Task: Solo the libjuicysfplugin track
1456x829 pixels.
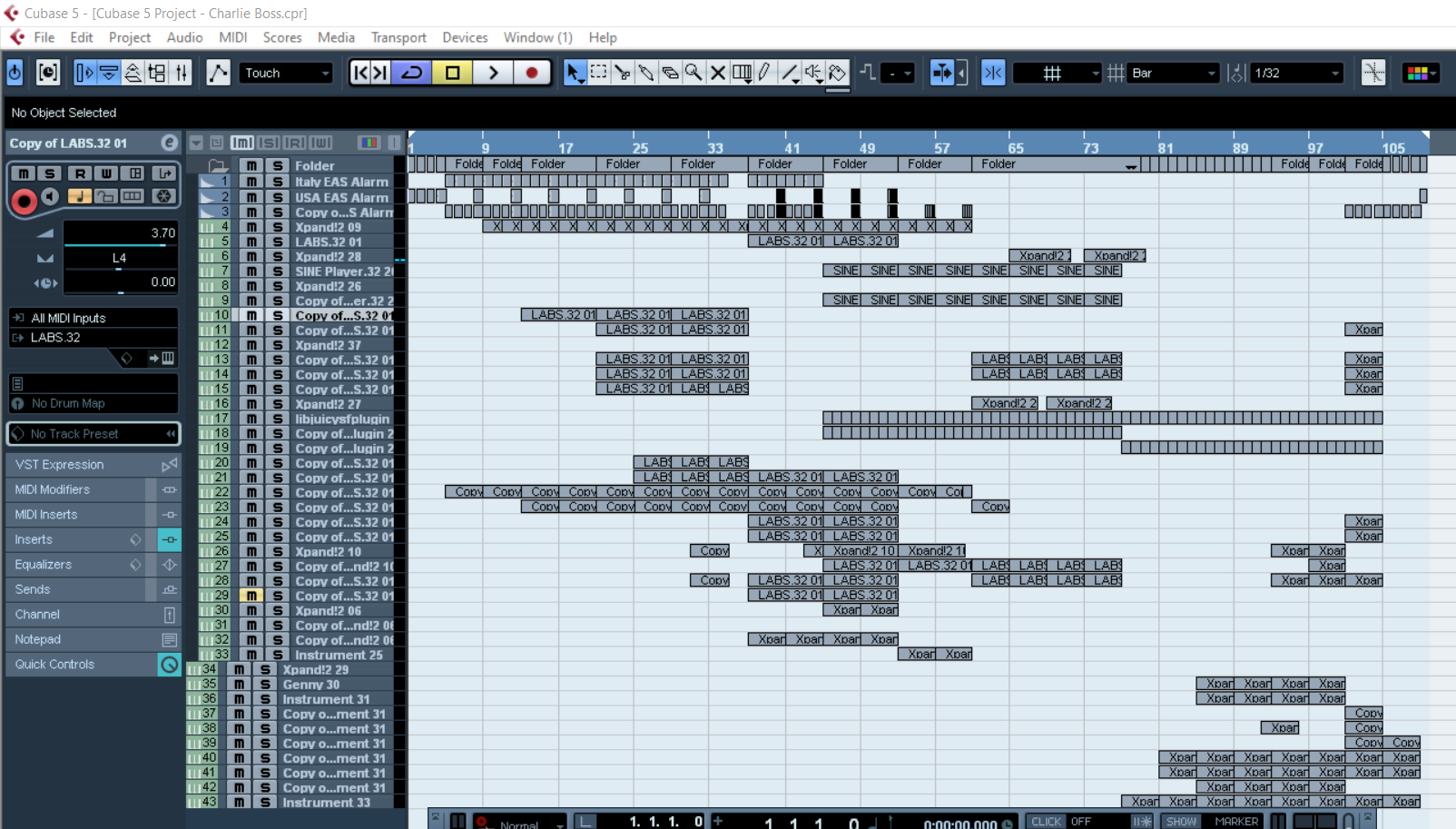Action: tap(278, 419)
